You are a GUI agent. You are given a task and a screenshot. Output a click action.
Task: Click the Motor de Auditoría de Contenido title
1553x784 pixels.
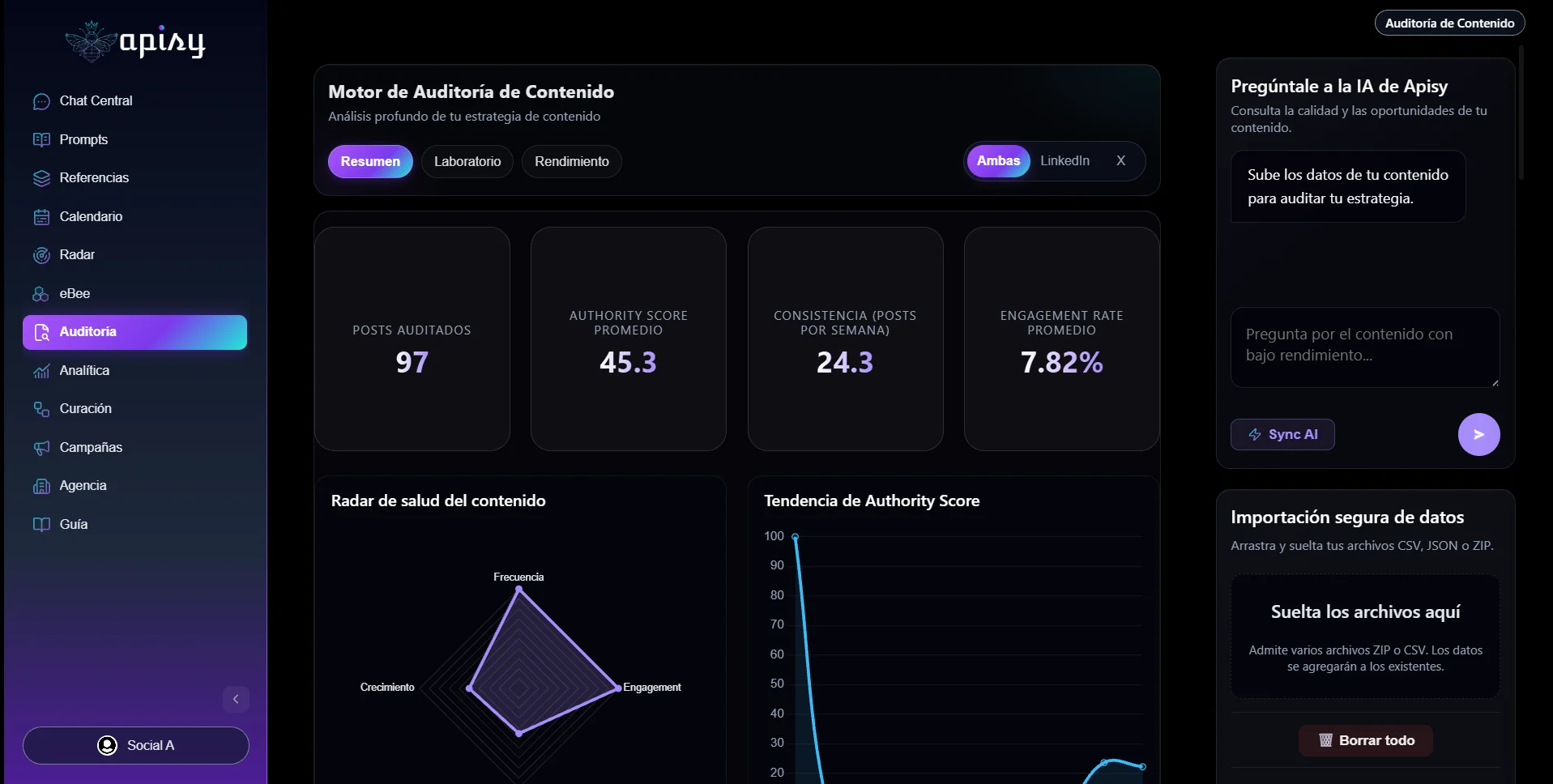pyautogui.click(x=471, y=92)
